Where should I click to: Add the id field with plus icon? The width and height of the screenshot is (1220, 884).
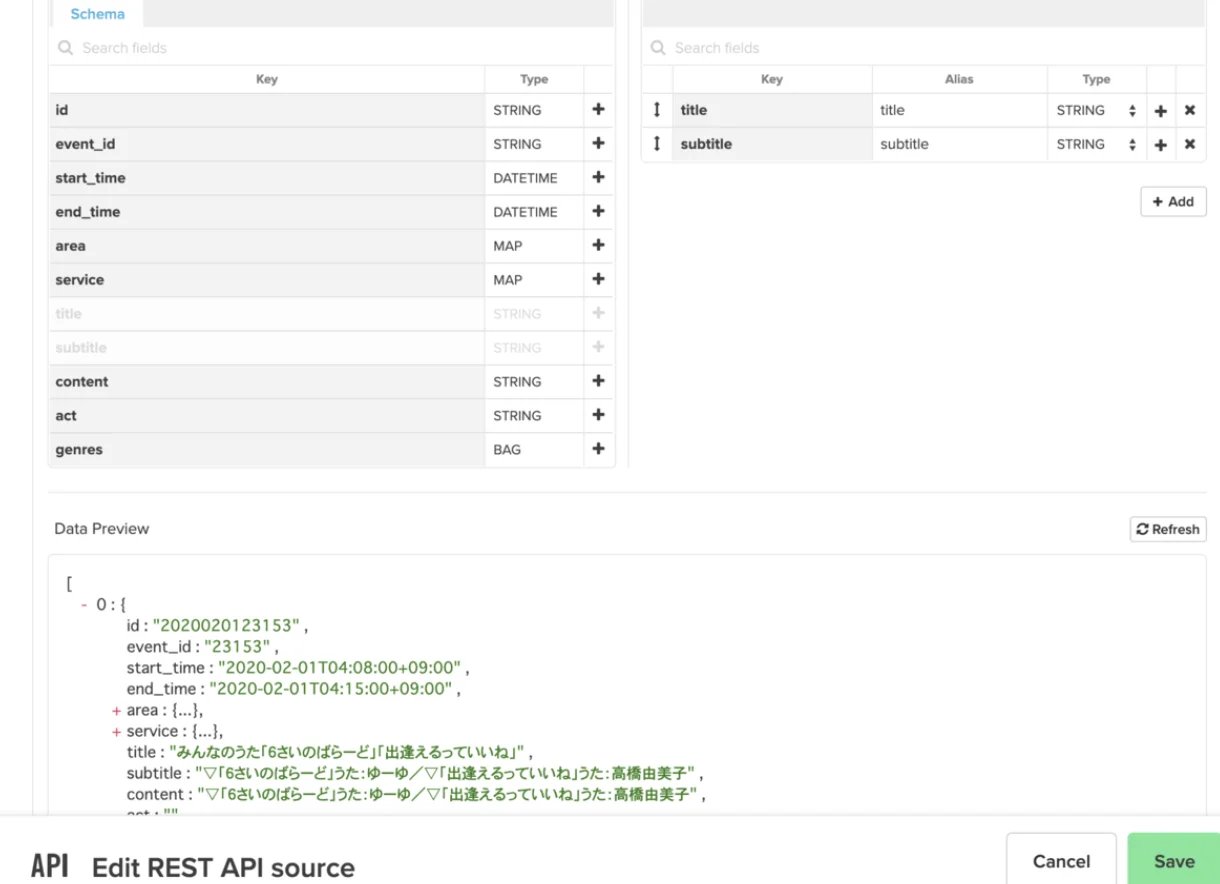598,110
